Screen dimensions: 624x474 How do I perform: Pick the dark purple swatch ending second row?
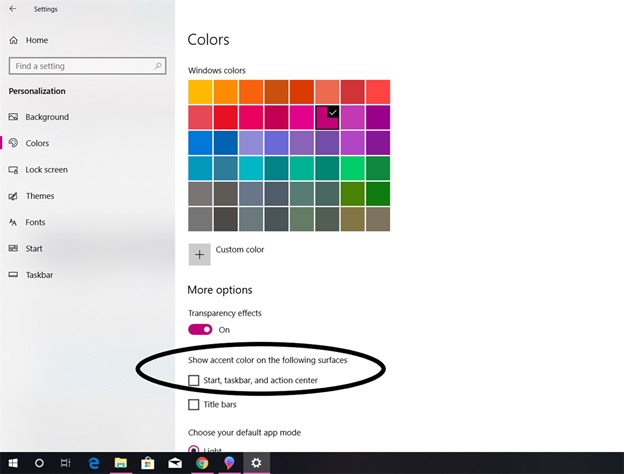[378, 117]
